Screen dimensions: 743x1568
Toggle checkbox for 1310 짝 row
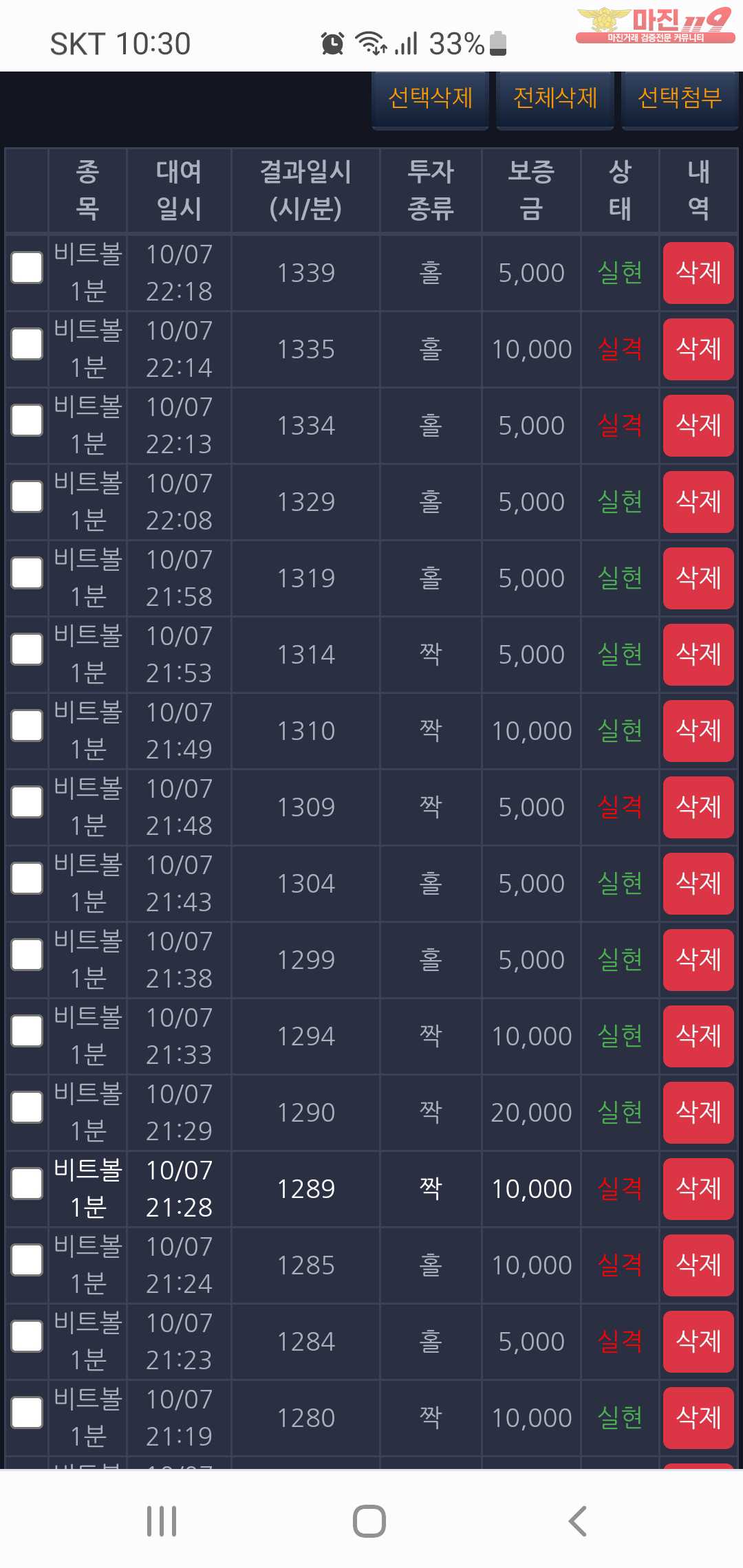27,726
